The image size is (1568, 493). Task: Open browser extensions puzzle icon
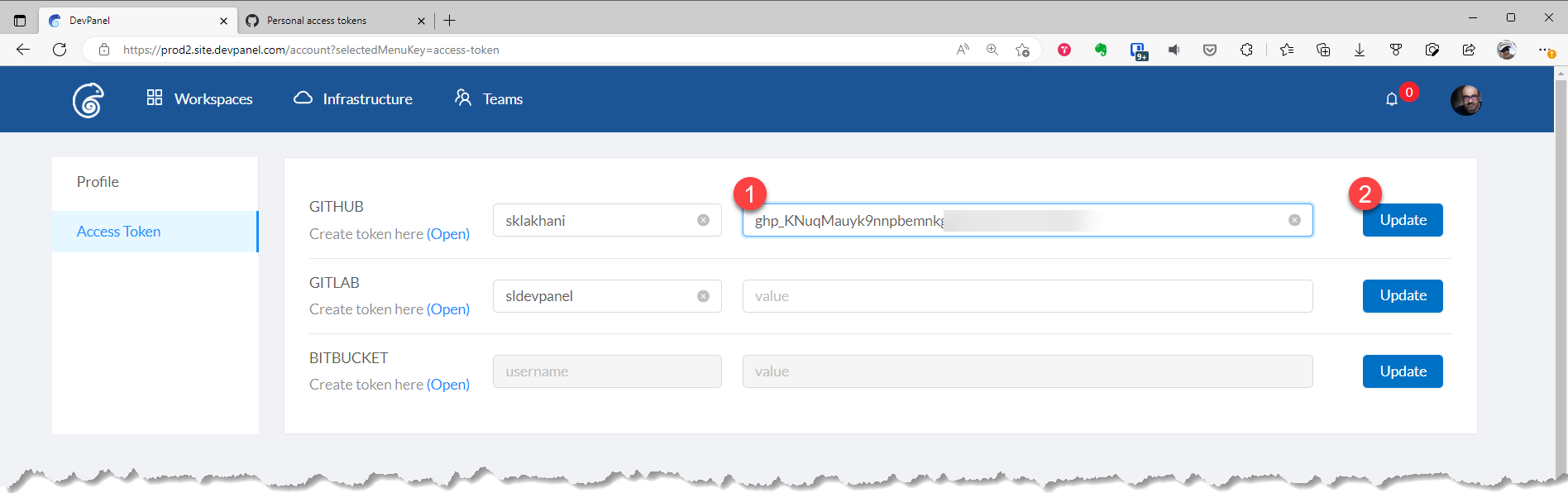coord(1246,50)
